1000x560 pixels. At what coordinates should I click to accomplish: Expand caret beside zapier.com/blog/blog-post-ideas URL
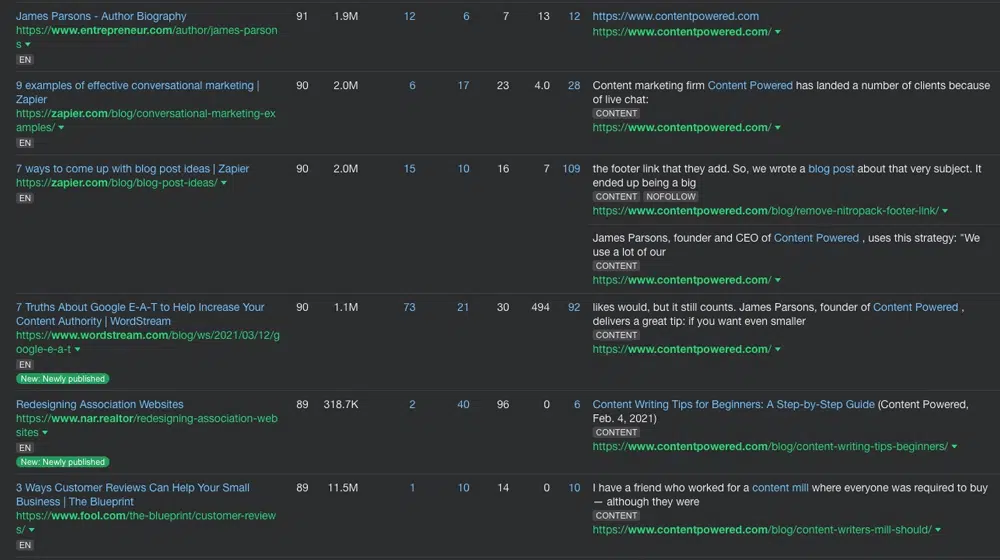pos(224,183)
